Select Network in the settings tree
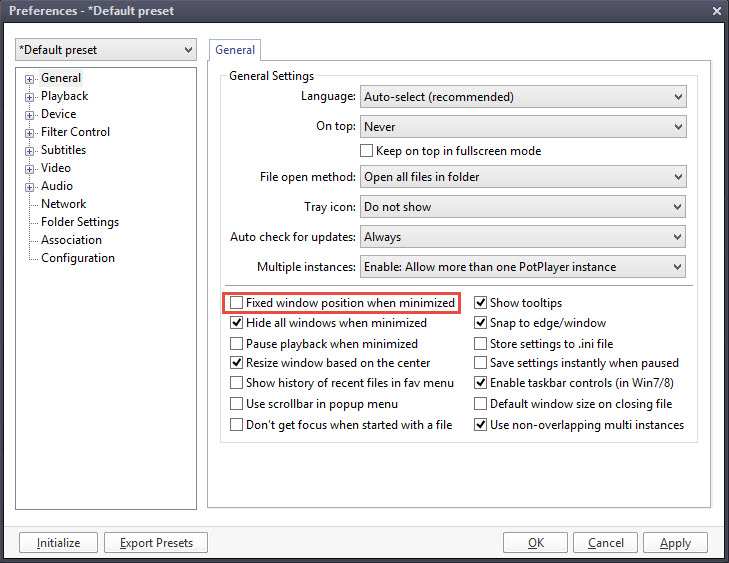The image size is (729, 563). point(63,204)
